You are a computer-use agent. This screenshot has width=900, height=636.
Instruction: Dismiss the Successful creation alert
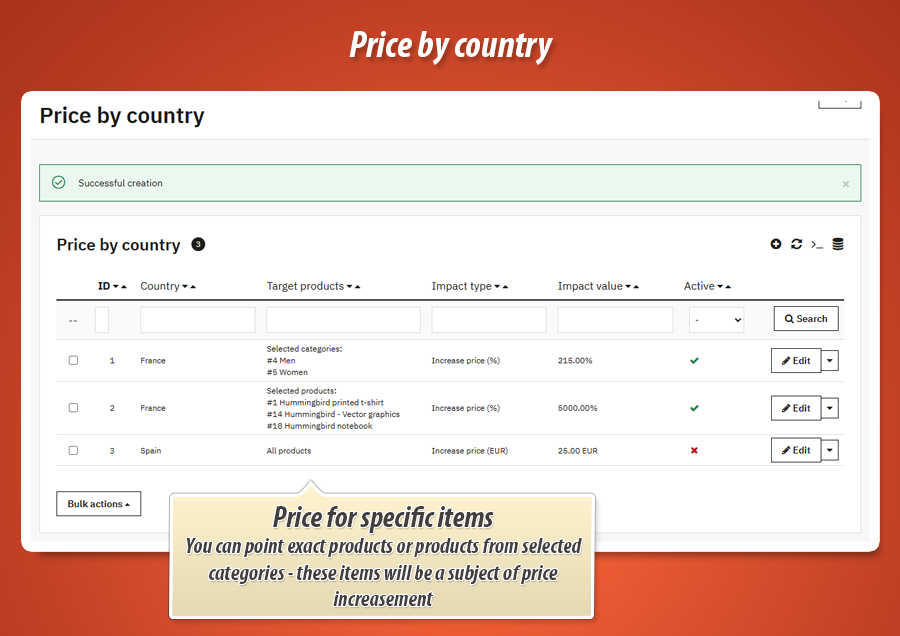coord(846,184)
